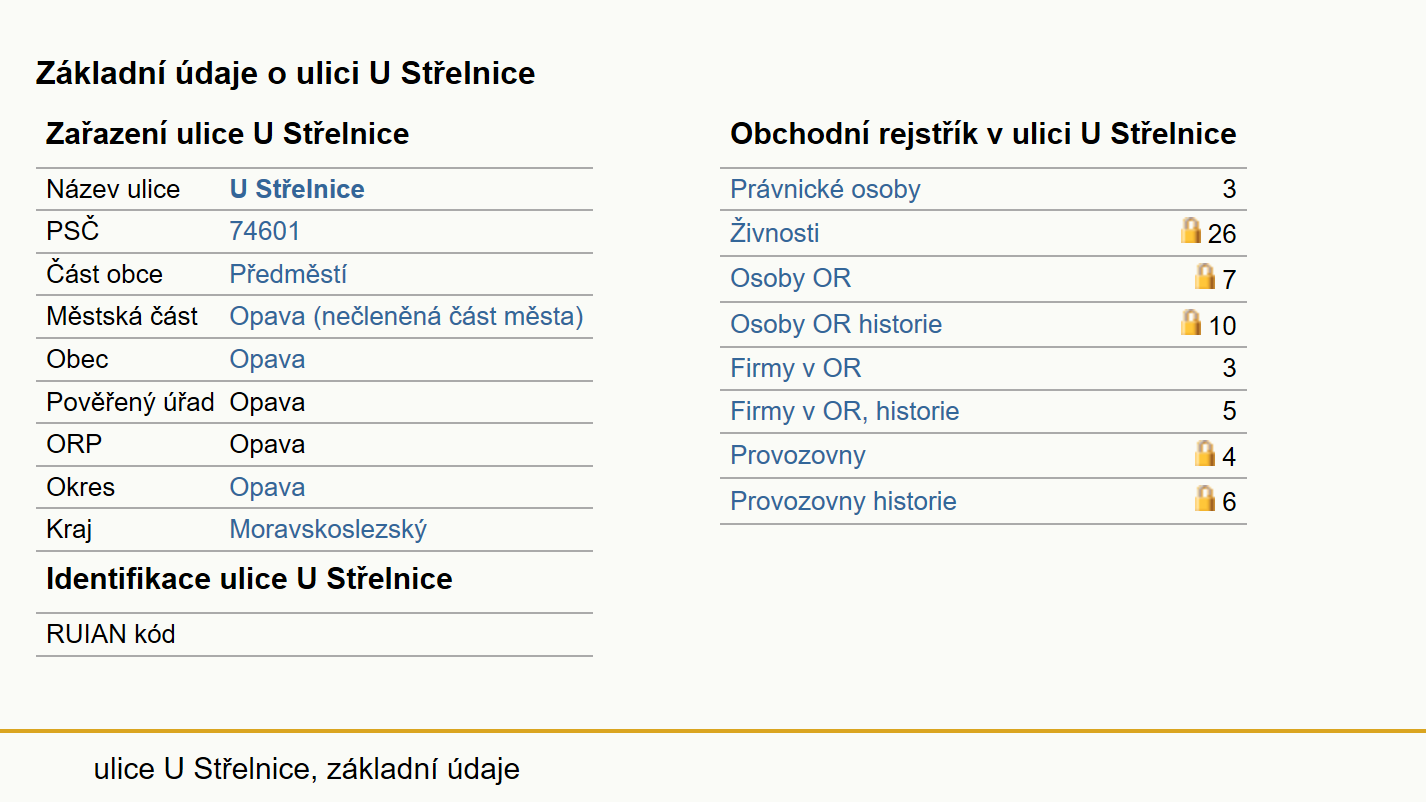Click the U Střelnice street name link
Screen dimensions: 1426x802
(297, 189)
